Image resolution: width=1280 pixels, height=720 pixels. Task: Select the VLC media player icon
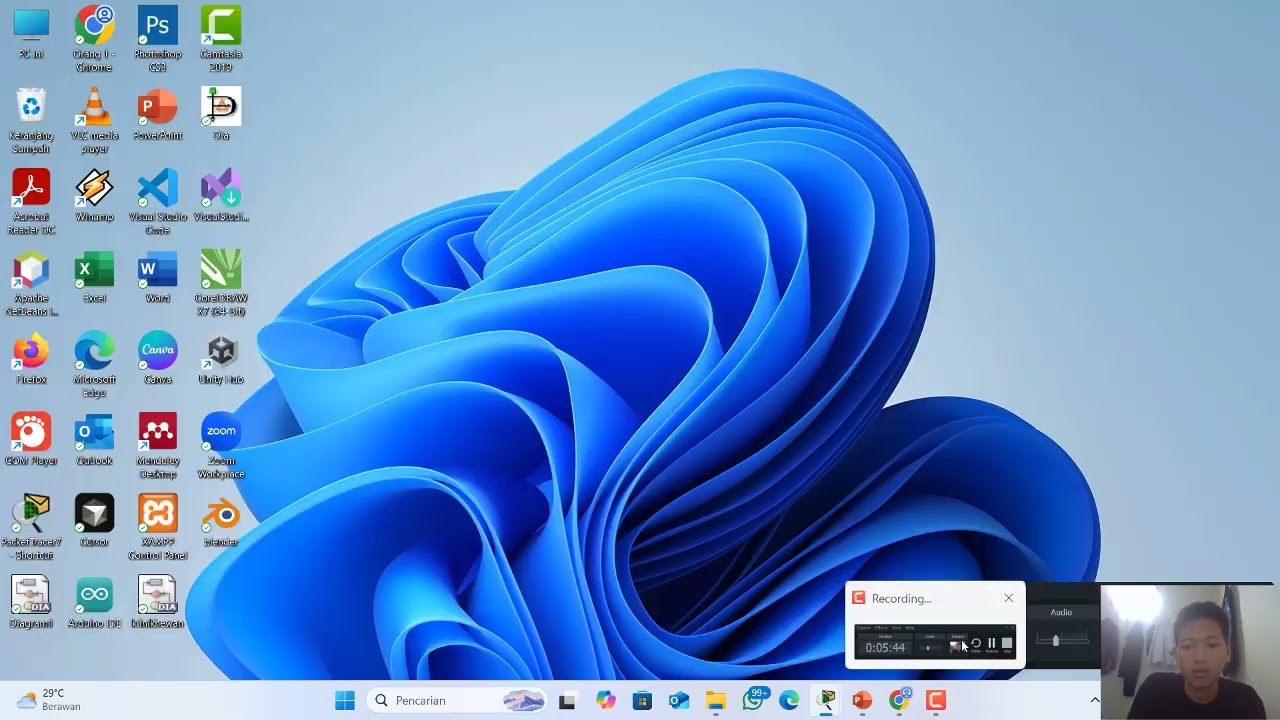94,121
